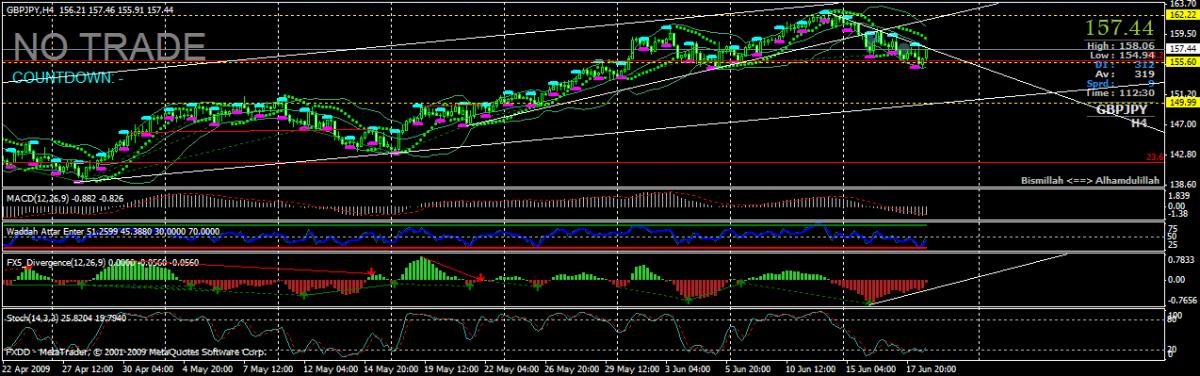Select the GBPJPY symbol label at right
Viewport: 1200px width, 376px height.
point(1122,110)
